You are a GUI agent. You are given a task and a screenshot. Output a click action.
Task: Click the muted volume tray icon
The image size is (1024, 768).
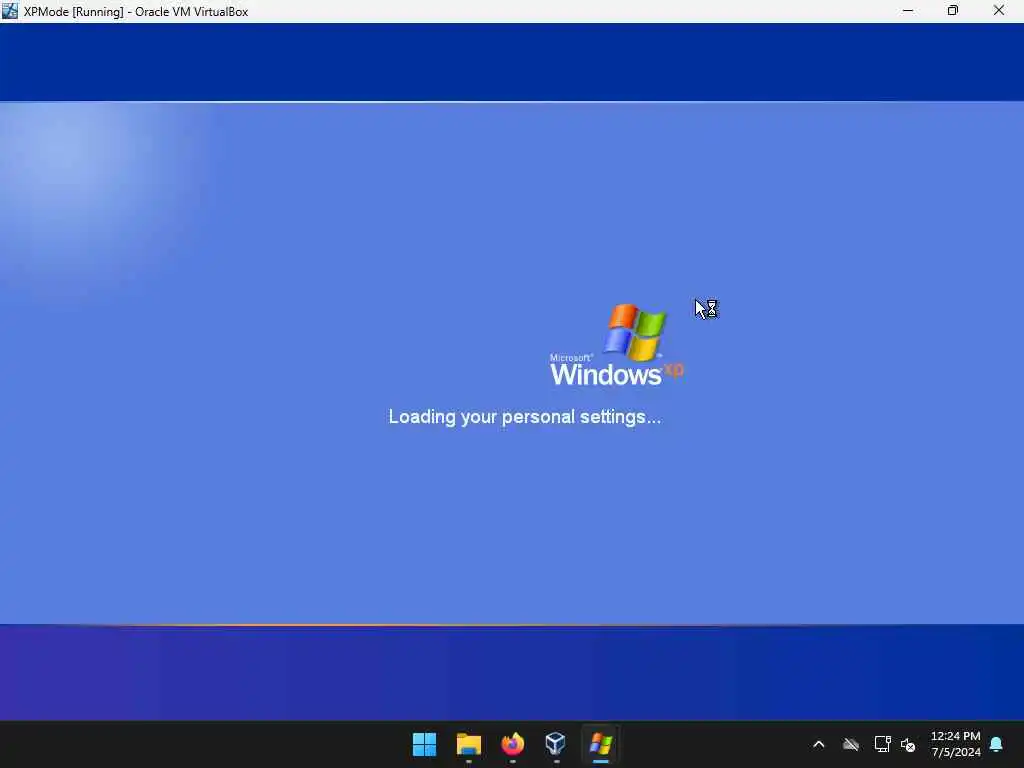(908, 744)
